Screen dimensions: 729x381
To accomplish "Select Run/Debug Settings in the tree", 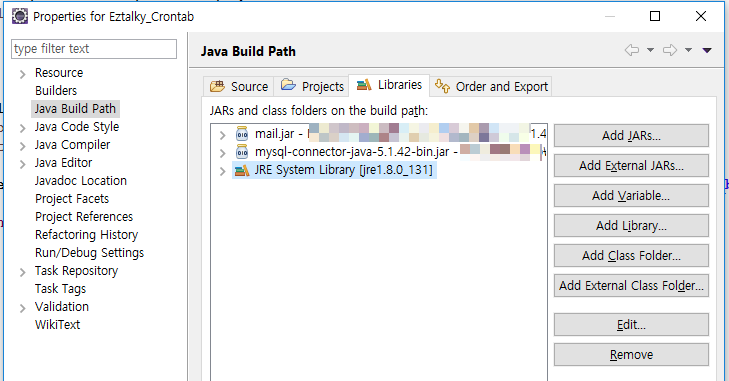I will click(90, 253).
